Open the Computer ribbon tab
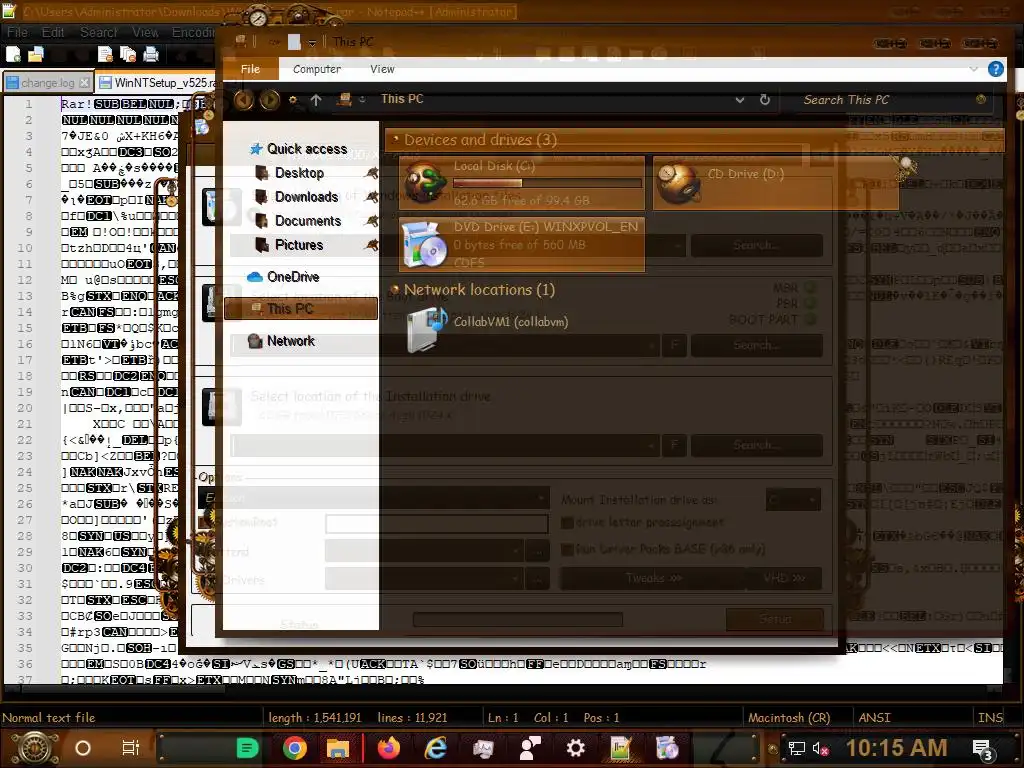 pyautogui.click(x=317, y=69)
